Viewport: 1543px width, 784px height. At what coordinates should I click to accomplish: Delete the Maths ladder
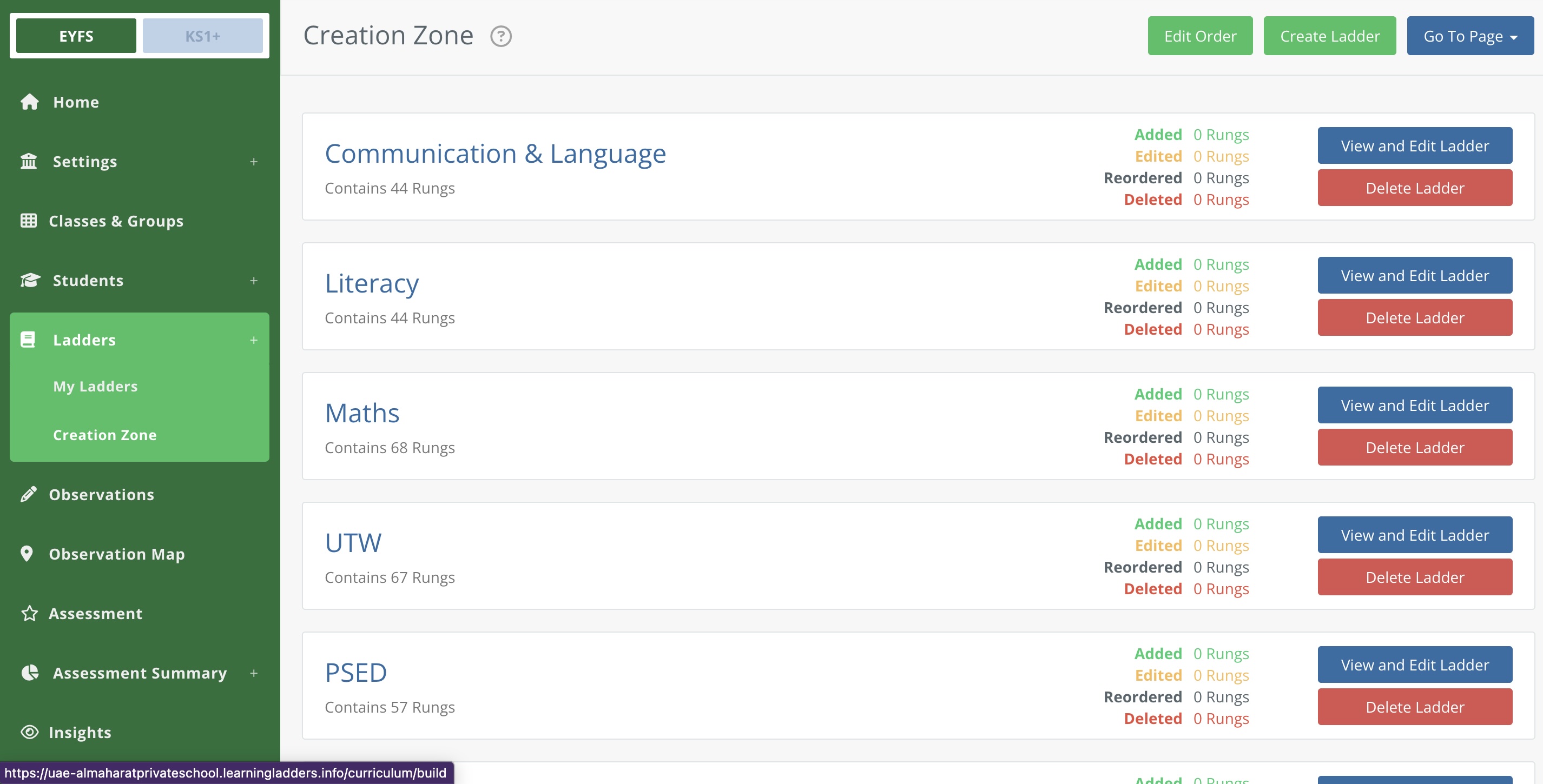click(x=1414, y=447)
